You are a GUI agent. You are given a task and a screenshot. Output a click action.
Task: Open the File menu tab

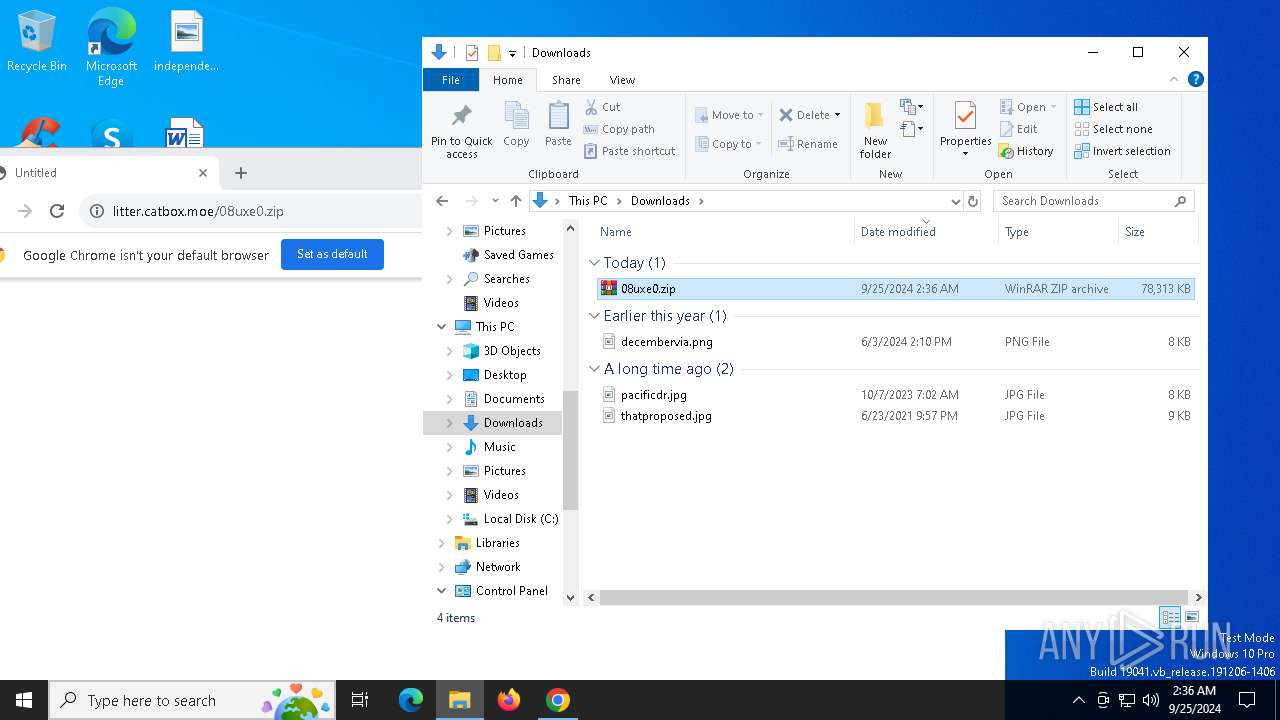[451, 80]
